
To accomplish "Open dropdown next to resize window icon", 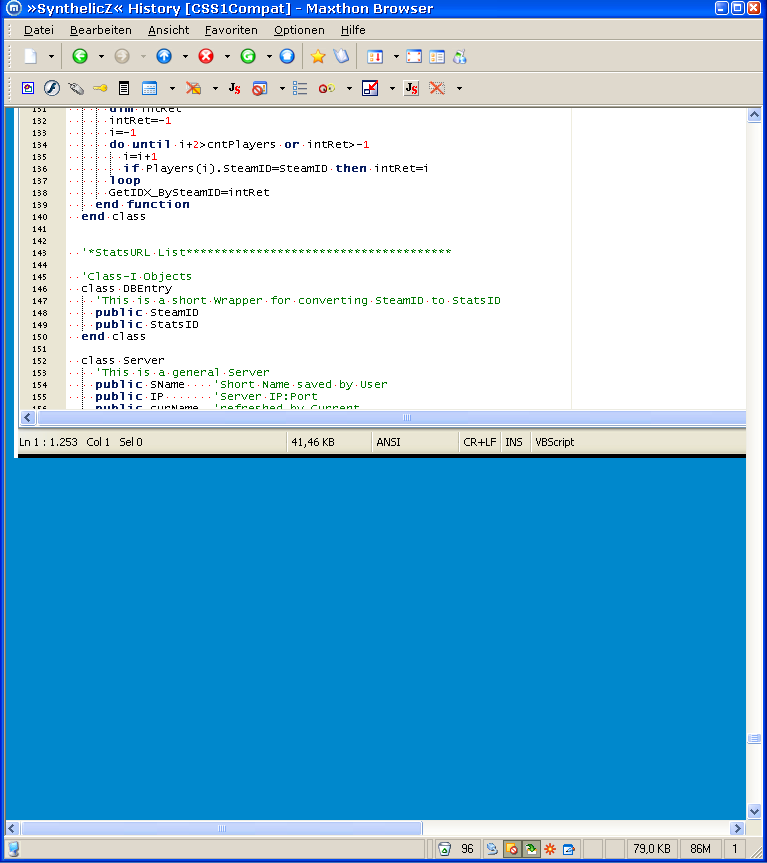I will click(392, 88).
